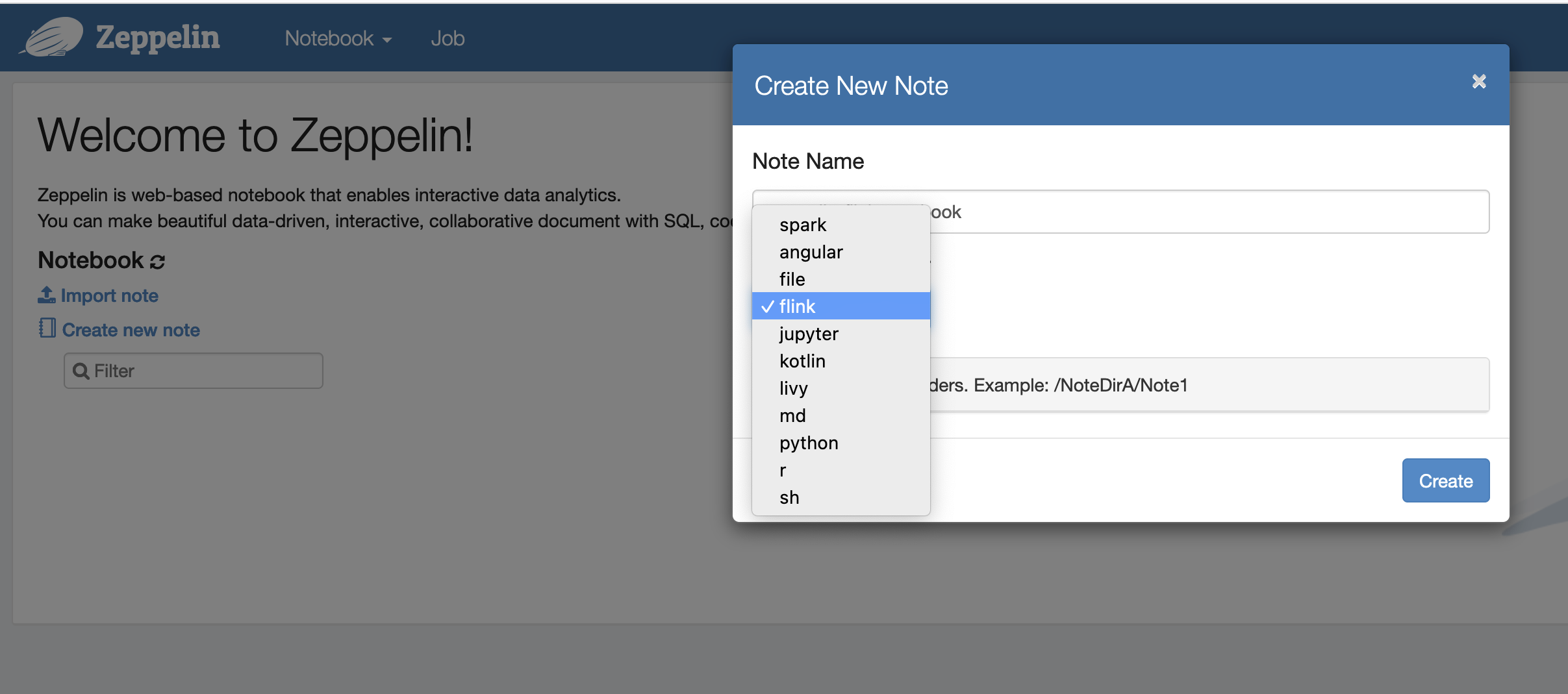This screenshot has width=1568, height=694.
Task: Click the magnifier icon in the Filter box
Action: tap(82, 370)
